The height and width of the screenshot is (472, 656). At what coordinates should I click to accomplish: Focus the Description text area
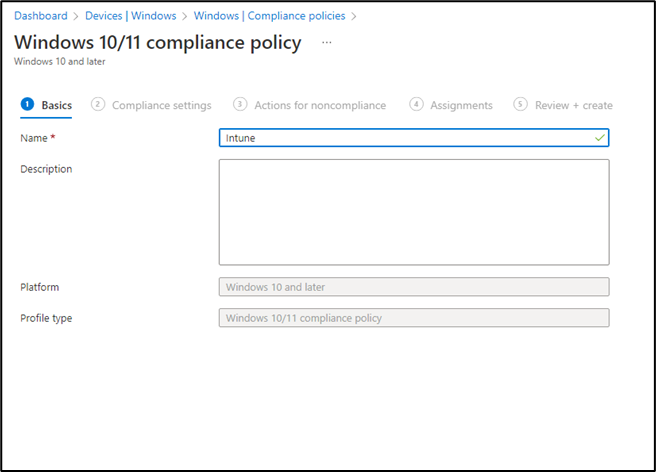(414, 212)
